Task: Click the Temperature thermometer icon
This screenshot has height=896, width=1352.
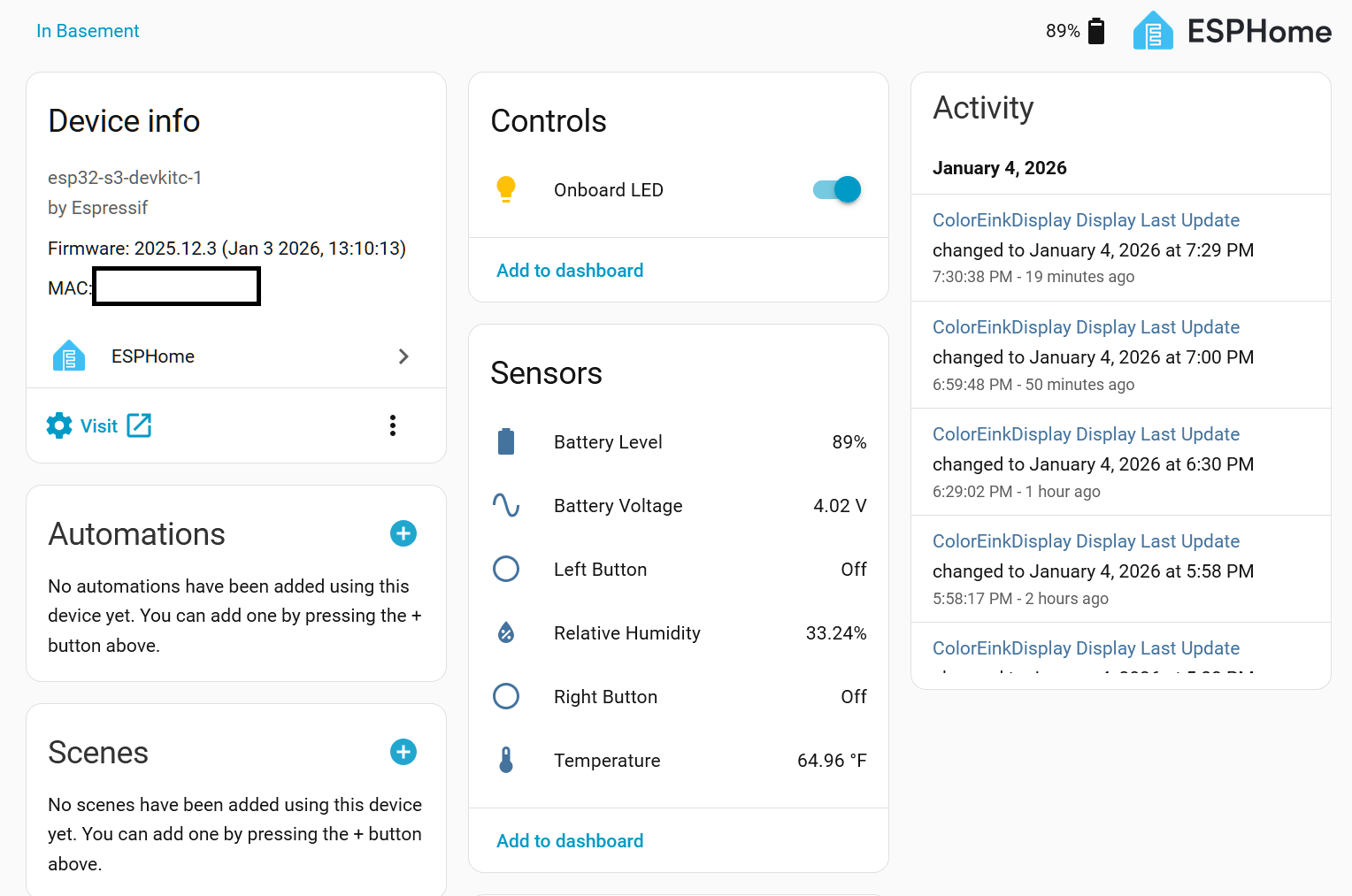Action: (x=506, y=760)
